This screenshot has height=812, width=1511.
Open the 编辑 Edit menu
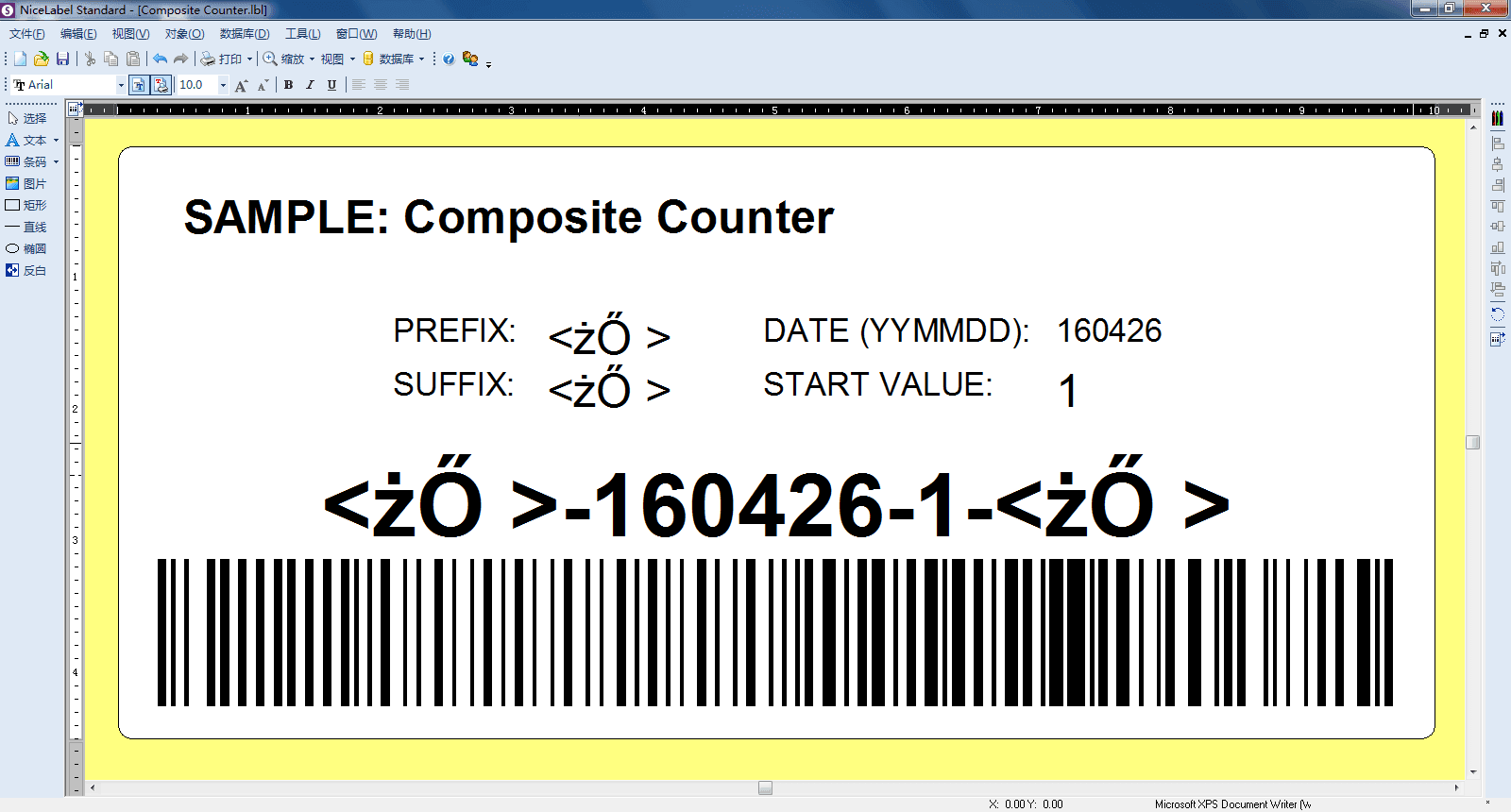tap(78, 34)
